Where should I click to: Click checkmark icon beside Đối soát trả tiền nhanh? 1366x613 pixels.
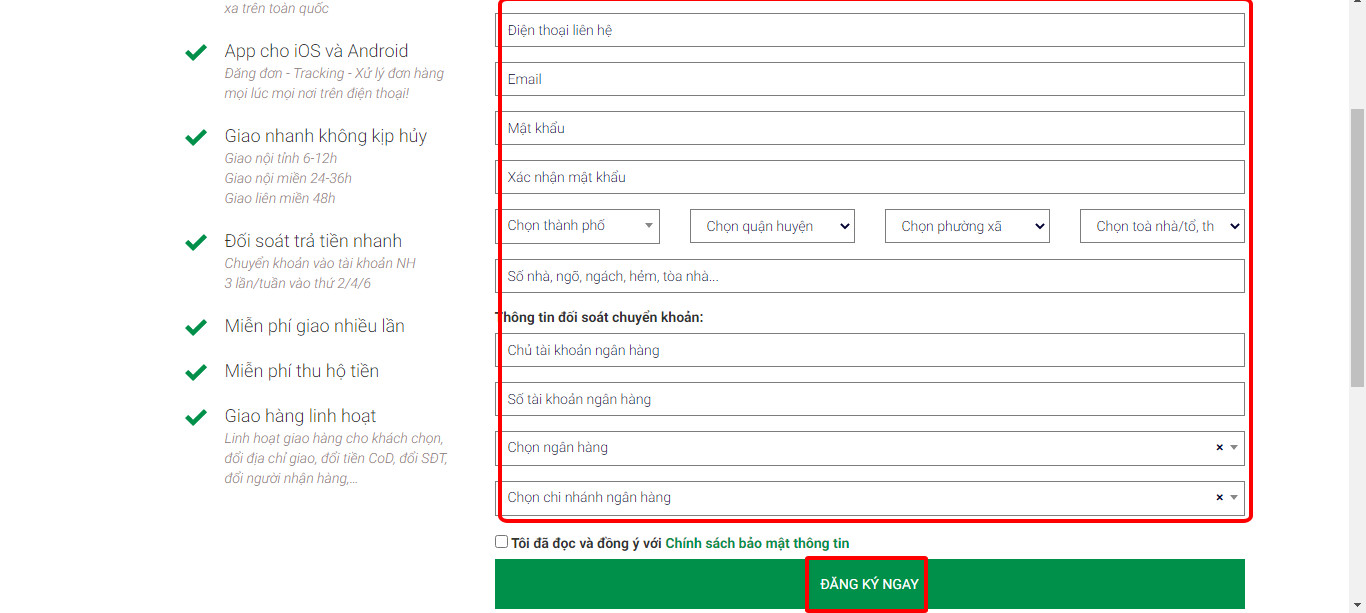point(196,243)
